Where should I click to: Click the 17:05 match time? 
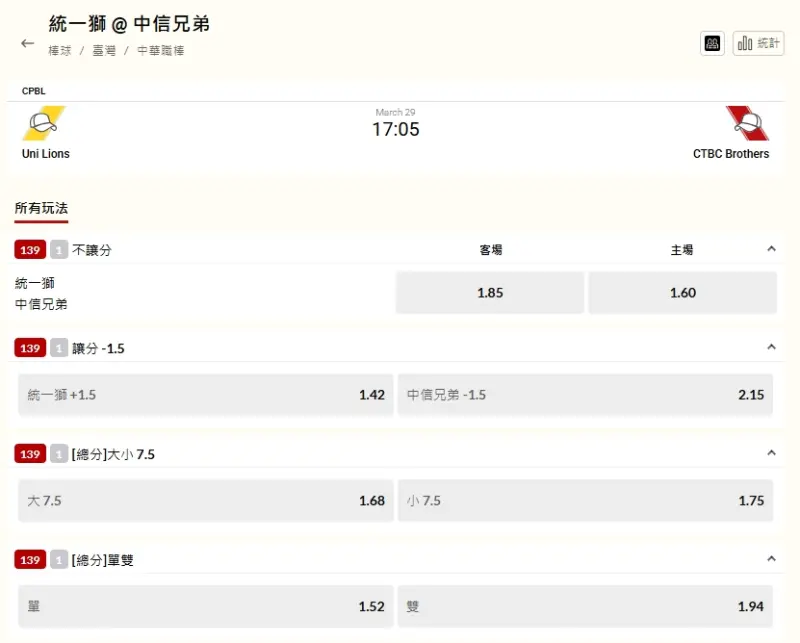click(395, 129)
